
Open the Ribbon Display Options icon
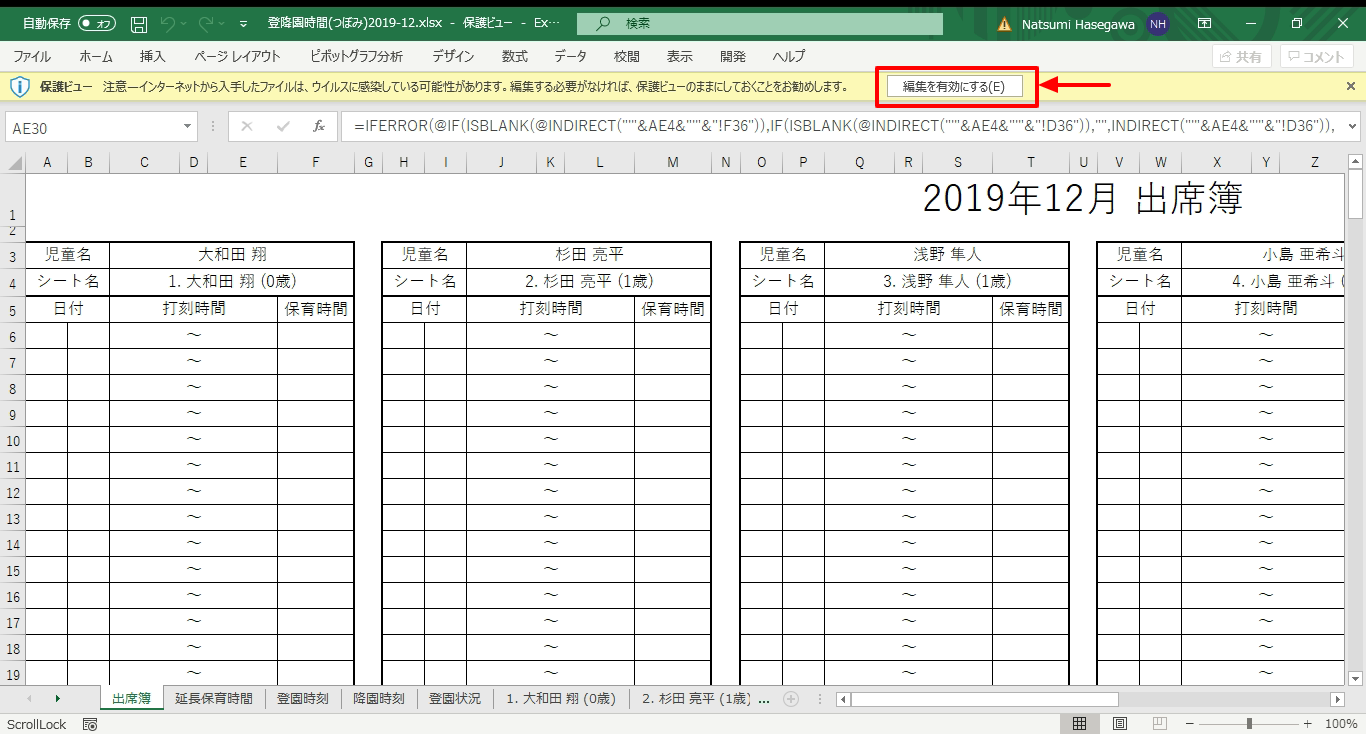[1205, 24]
